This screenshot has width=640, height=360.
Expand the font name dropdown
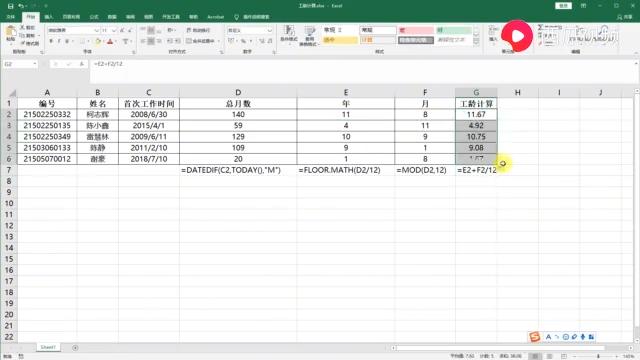(x=96, y=31)
